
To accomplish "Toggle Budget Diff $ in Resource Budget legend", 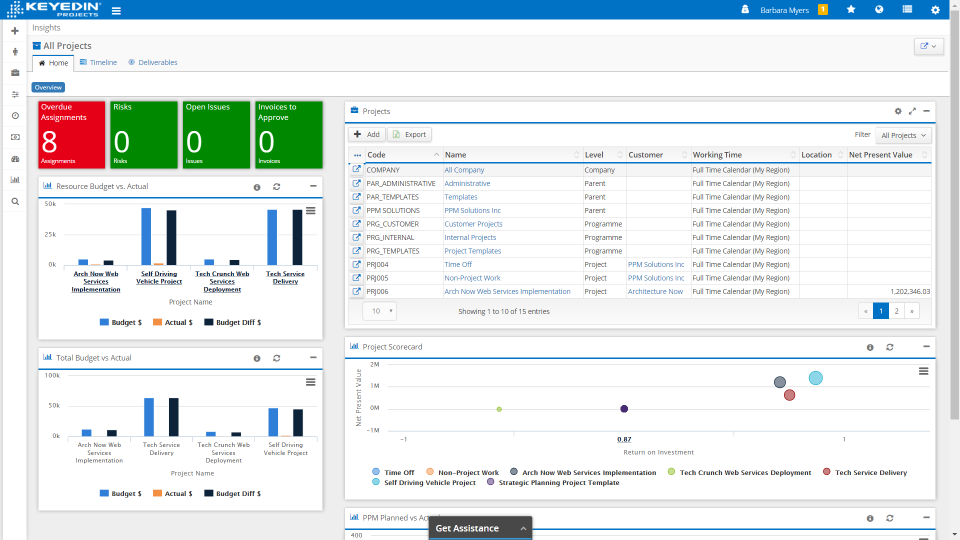I will (233, 322).
